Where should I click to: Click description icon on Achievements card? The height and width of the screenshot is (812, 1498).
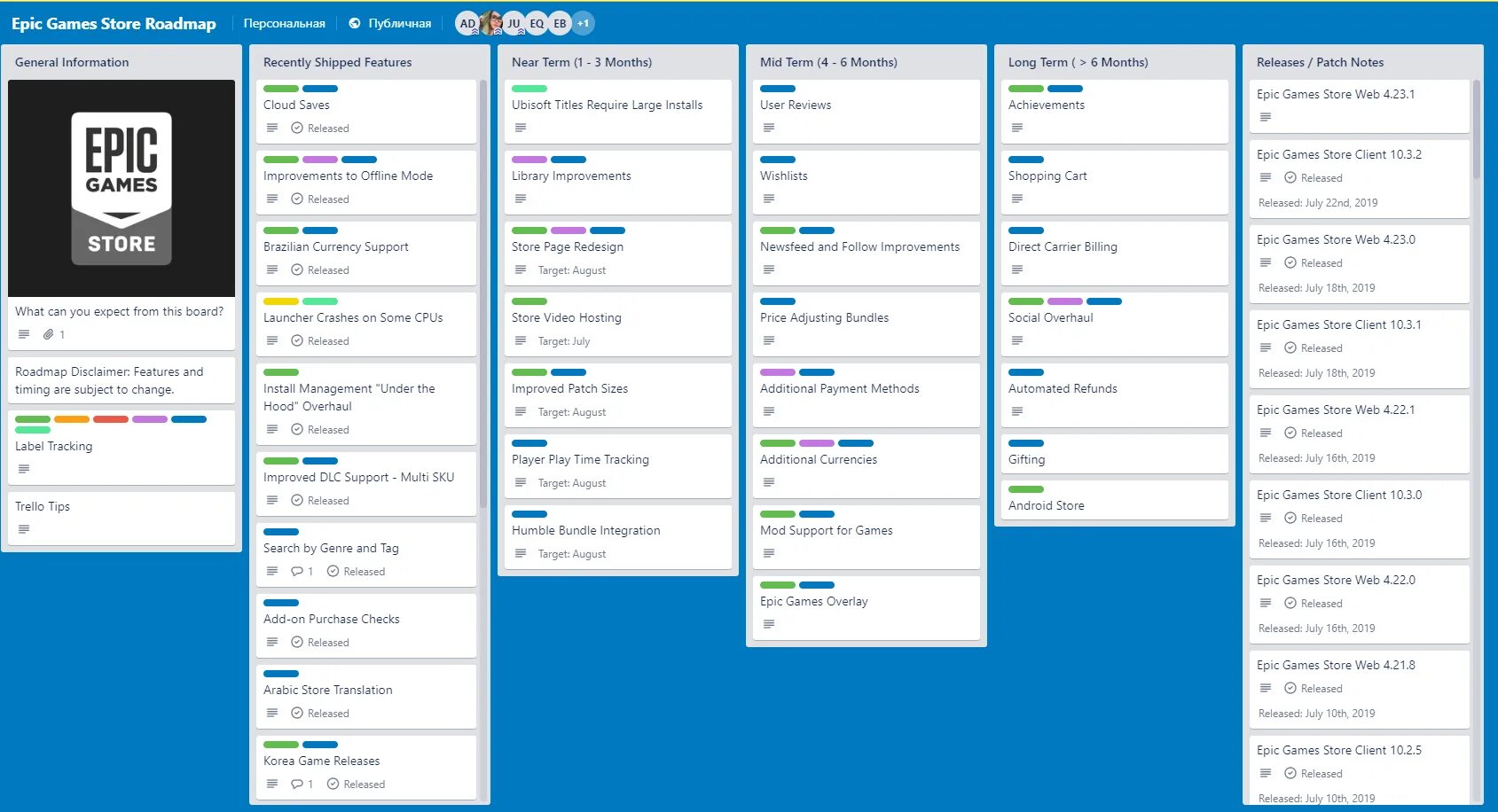(1017, 129)
